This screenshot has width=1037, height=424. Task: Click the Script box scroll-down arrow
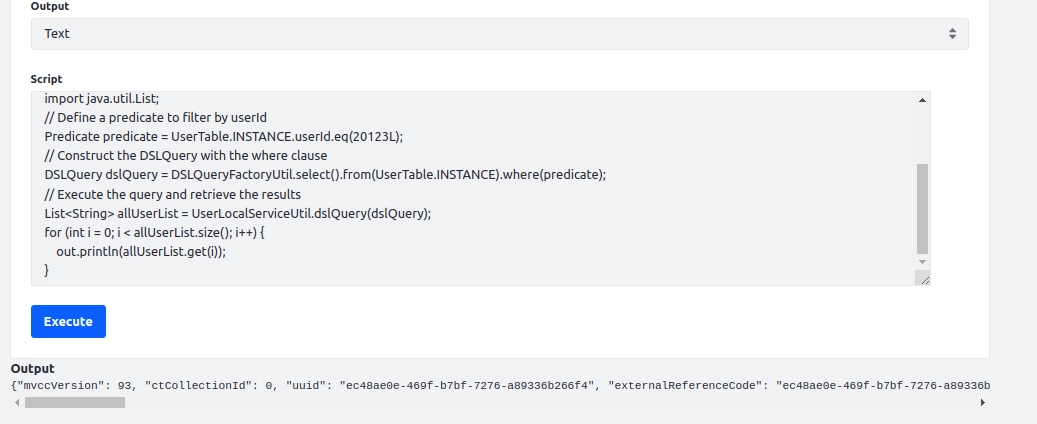[923, 263]
